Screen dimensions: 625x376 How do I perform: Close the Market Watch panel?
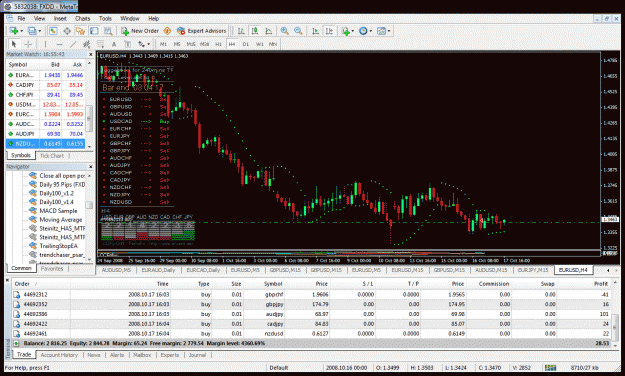[90, 54]
